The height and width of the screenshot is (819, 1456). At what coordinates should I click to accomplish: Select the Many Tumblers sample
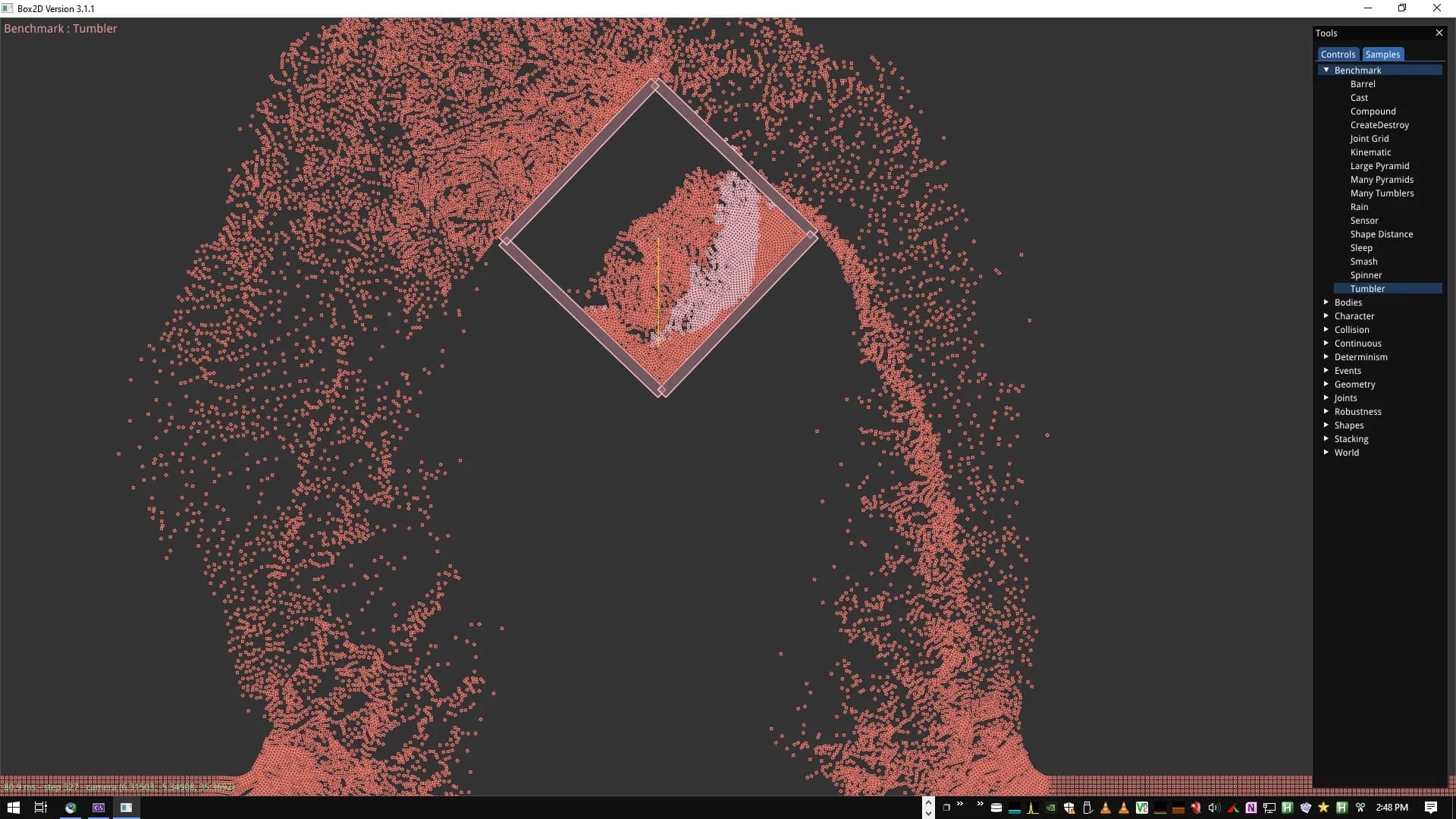coord(1382,193)
